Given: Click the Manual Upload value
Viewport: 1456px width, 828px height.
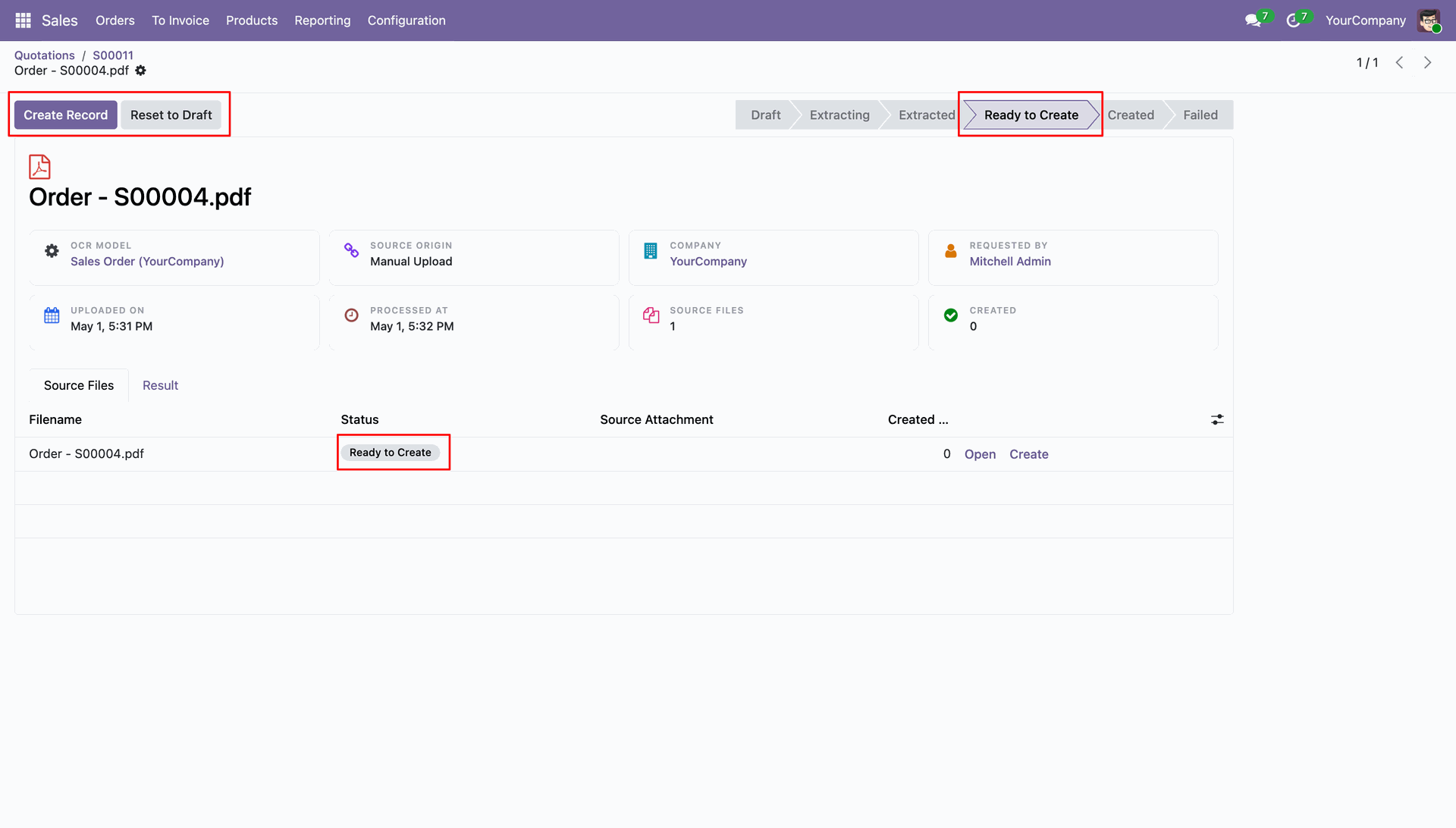Looking at the screenshot, I should click(x=411, y=262).
